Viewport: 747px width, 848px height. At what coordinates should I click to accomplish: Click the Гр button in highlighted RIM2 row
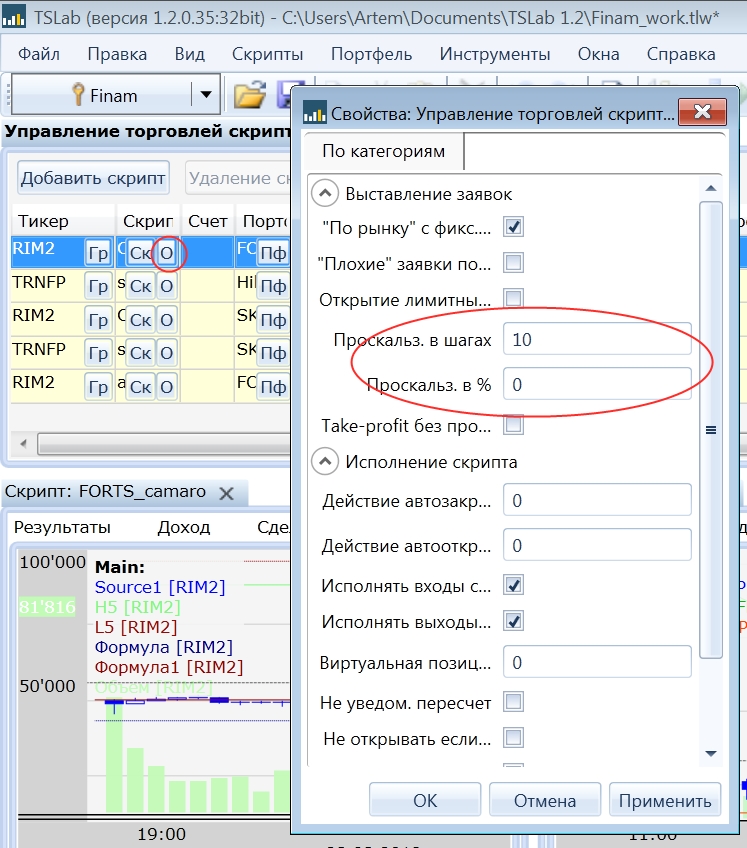(x=98, y=253)
